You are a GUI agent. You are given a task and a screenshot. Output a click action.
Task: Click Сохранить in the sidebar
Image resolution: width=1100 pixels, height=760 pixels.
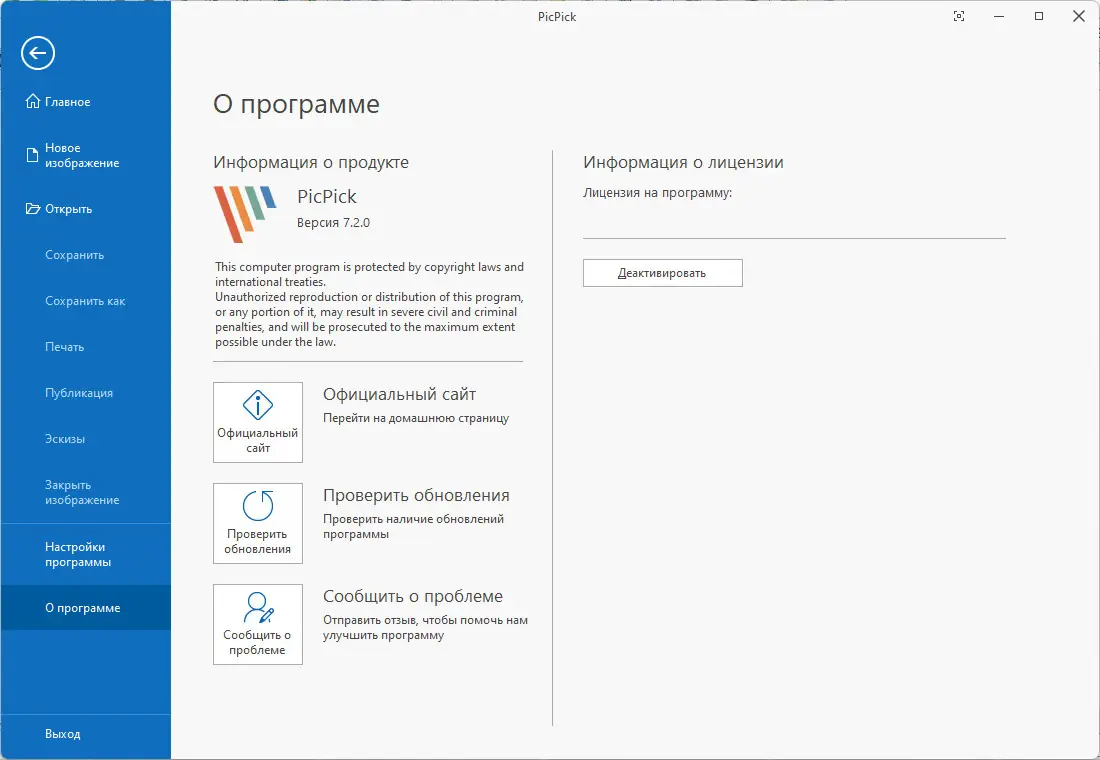point(86,255)
